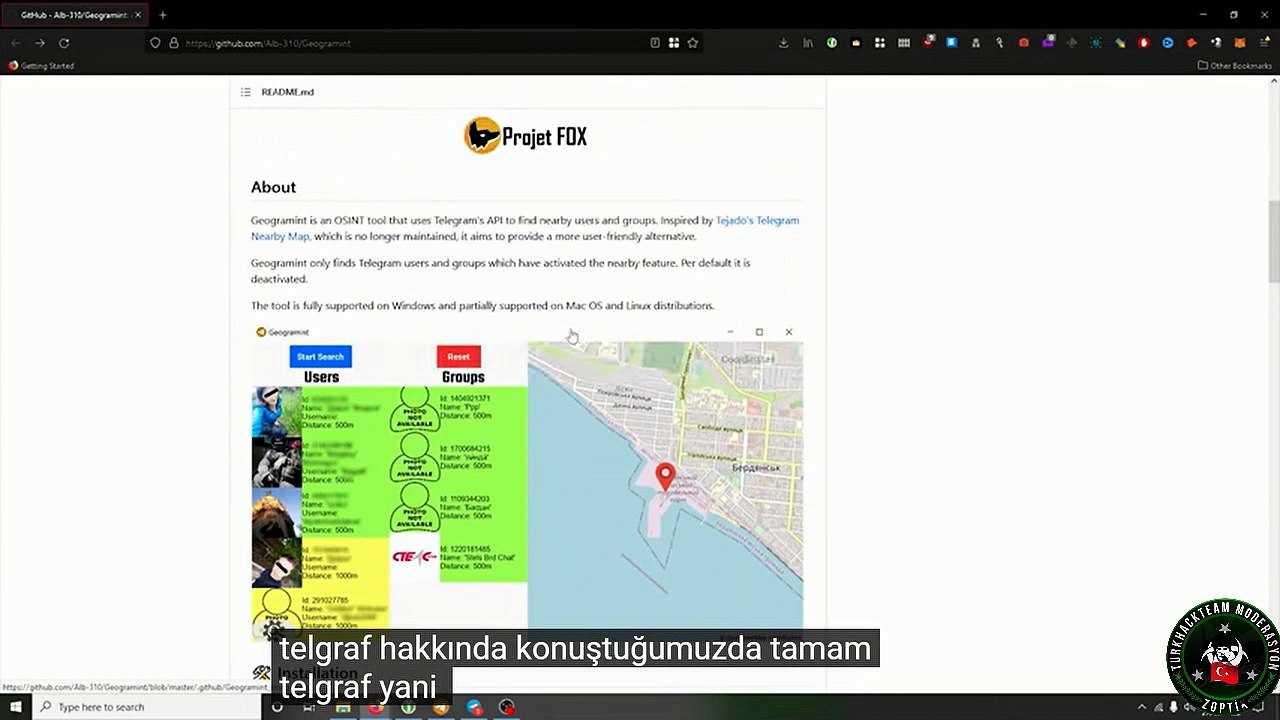The width and height of the screenshot is (1280, 720).
Task: Click the blue square toolbar extension
Action: [951, 43]
